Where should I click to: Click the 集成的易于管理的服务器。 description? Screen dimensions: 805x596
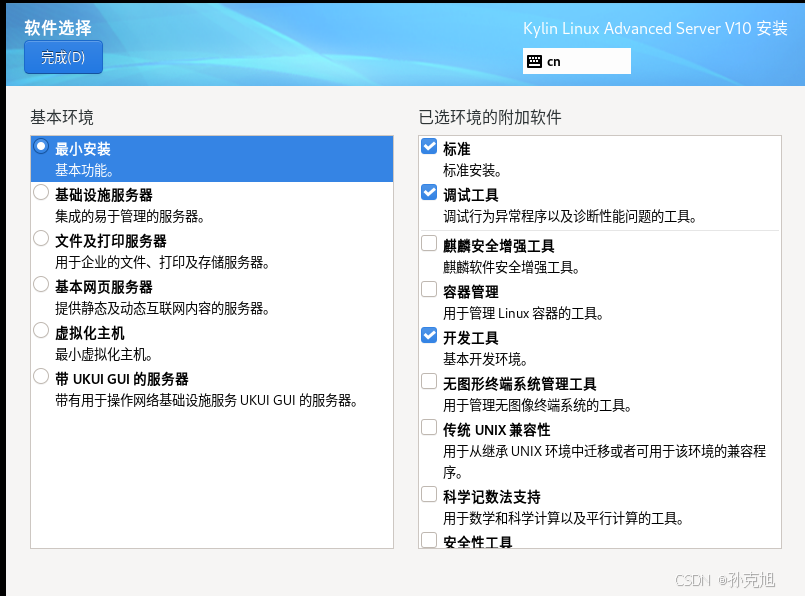pyautogui.click(x=130, y=217)
